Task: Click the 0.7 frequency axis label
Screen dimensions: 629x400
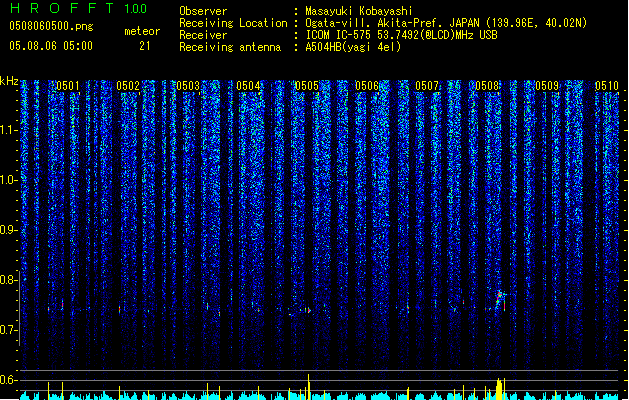Action: (x=8, y=330)
